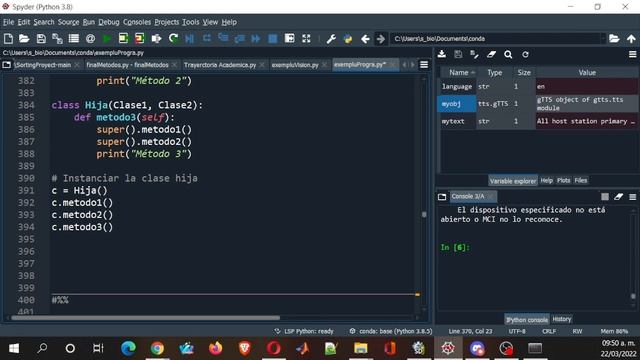640x360 pixels.
Task: Click Save data as icon in Variable explorer
Action: point(474,54)
